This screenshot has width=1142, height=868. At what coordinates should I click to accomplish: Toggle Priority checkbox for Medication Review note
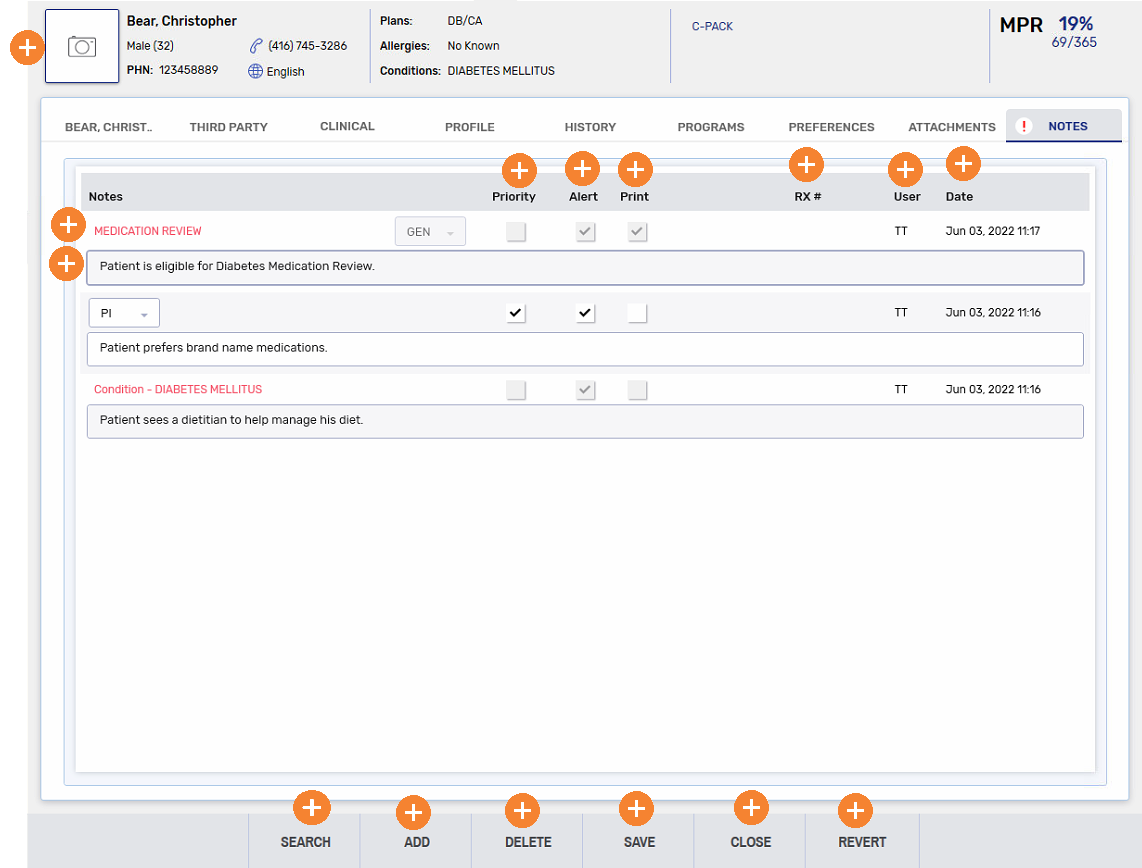(516, 232)
